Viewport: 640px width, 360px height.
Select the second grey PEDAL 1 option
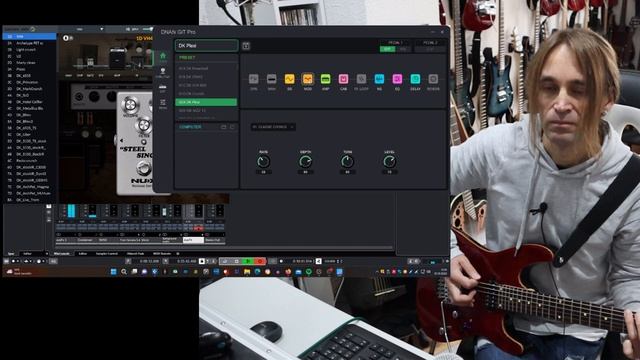pyautogui.click(x=403, y=49)
